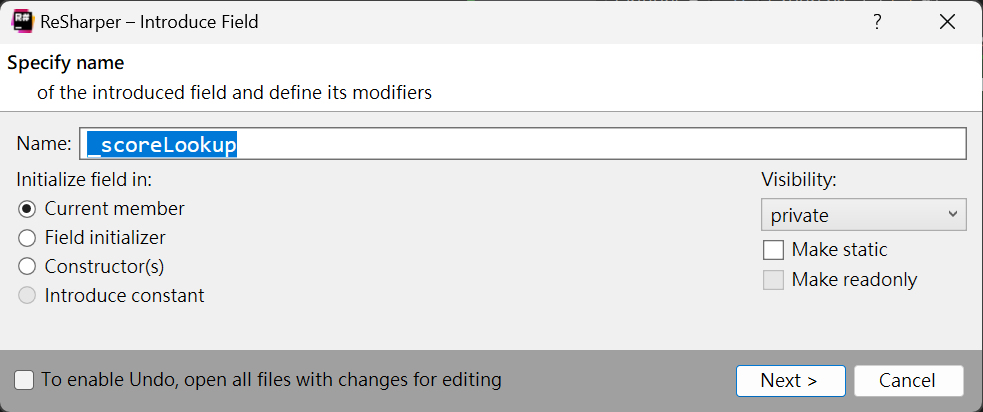Click the Next > button
Image resolution: width=983 pixels, height=412 pixels.
click(x=790, y=381)
